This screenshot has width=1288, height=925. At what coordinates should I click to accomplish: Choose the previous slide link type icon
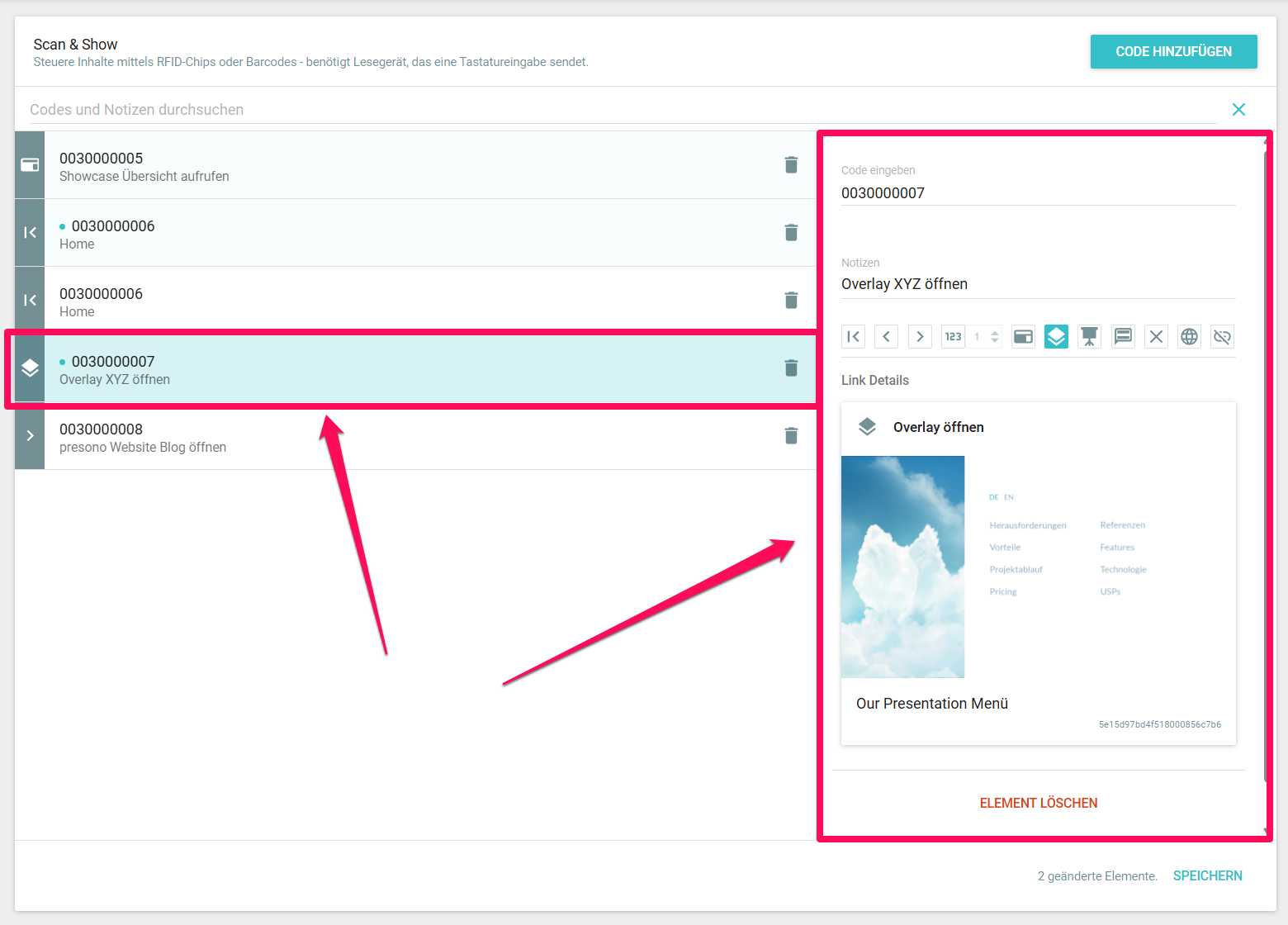[x=887, y=337]
